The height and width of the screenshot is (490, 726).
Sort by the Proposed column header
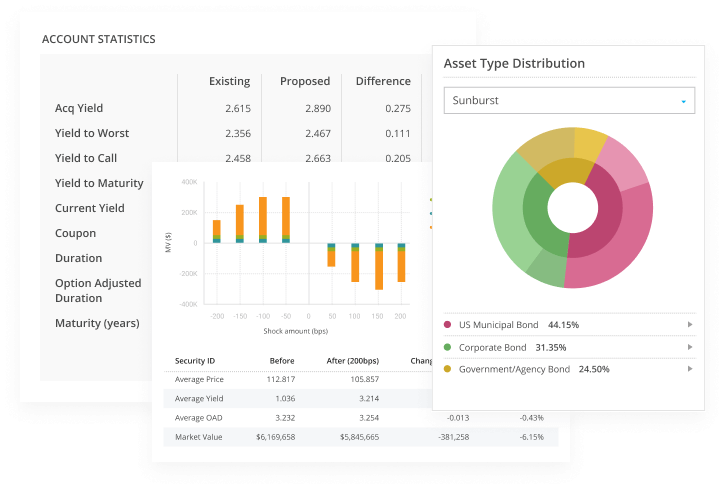pos(304,81)
